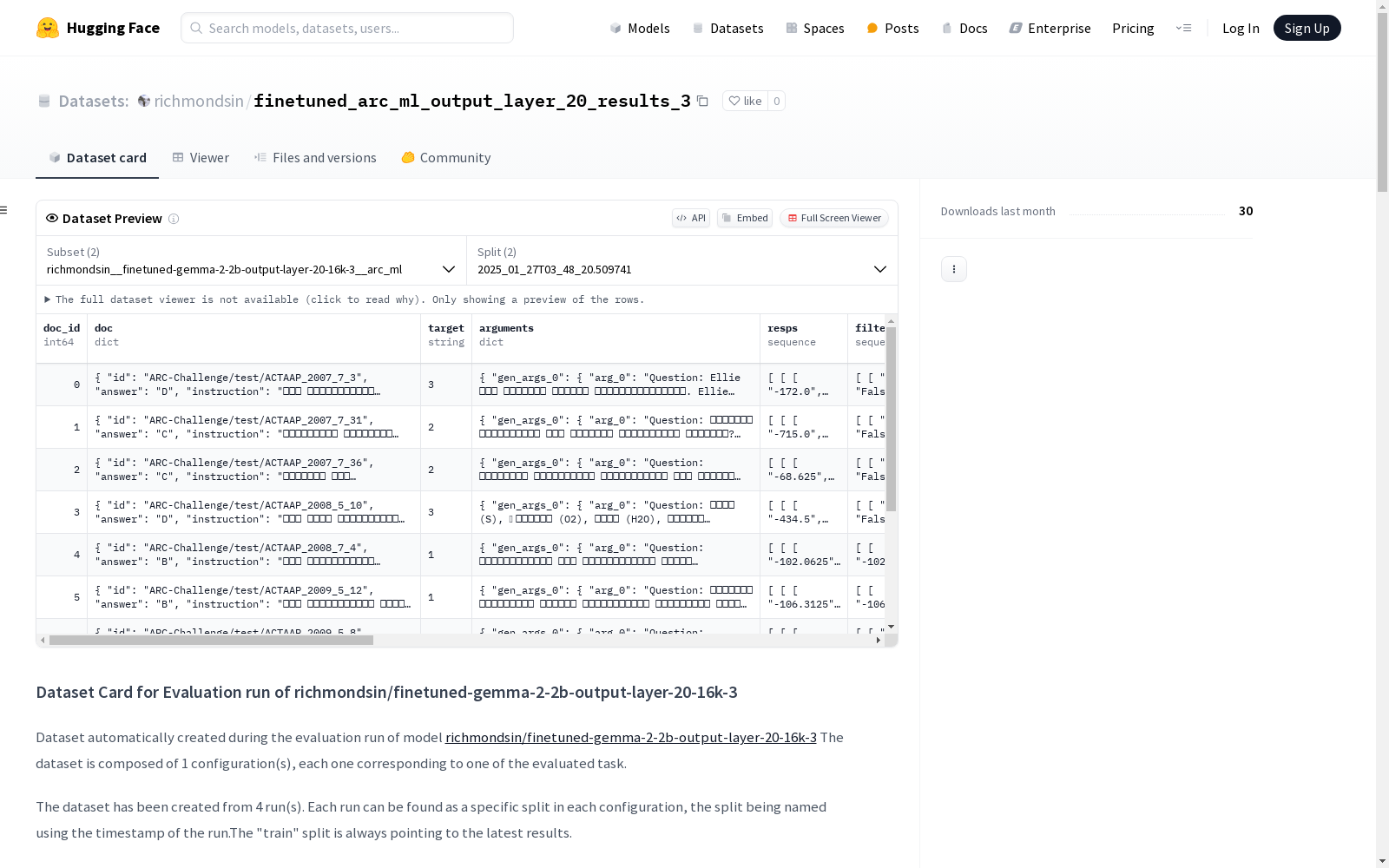Screen dimensions: 1389x868
Task: Open Enterprise in the top navigation
Action: [1050, 28]
